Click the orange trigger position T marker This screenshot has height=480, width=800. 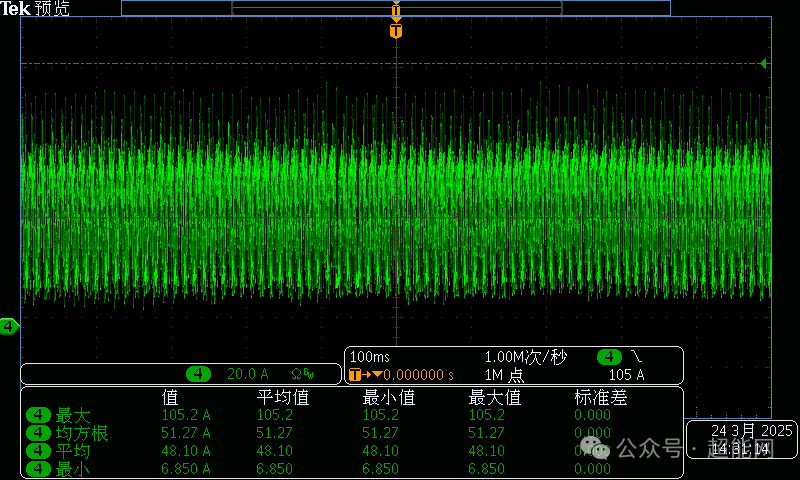click(396, 32)
